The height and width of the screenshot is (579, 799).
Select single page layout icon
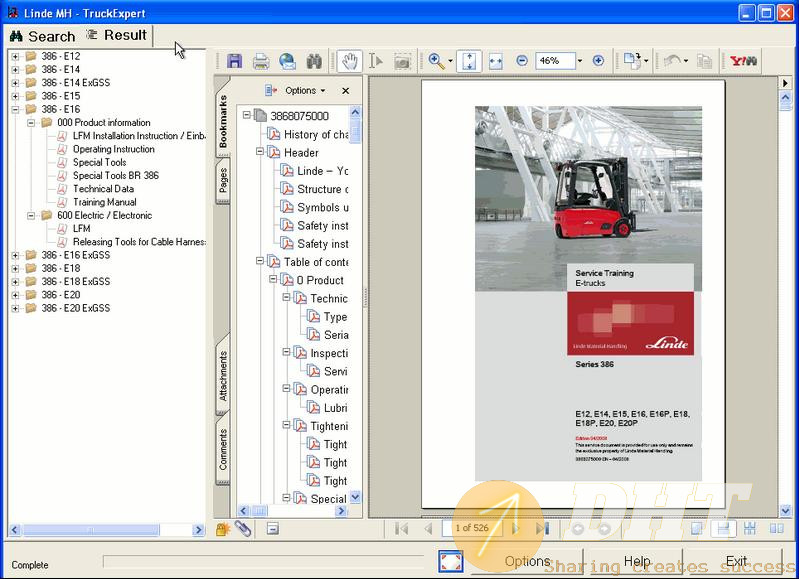point(697,529)
